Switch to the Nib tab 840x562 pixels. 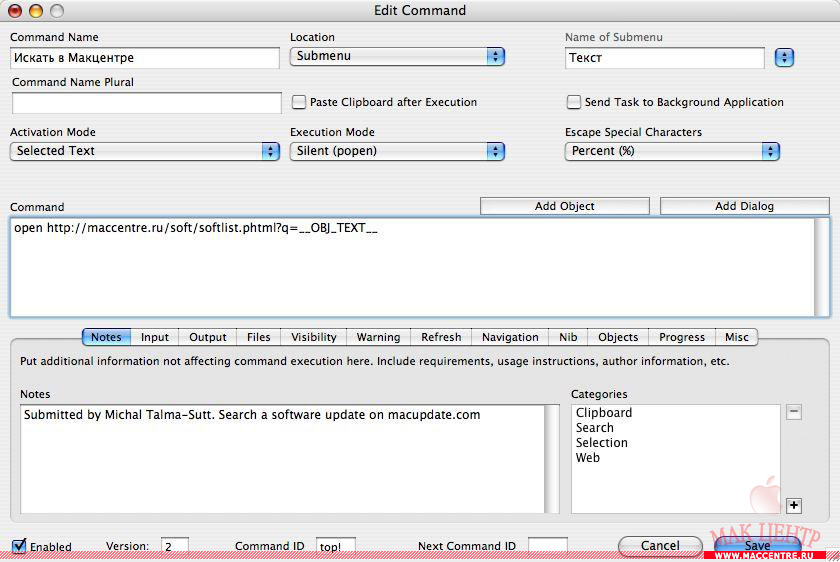pos(568,337)
